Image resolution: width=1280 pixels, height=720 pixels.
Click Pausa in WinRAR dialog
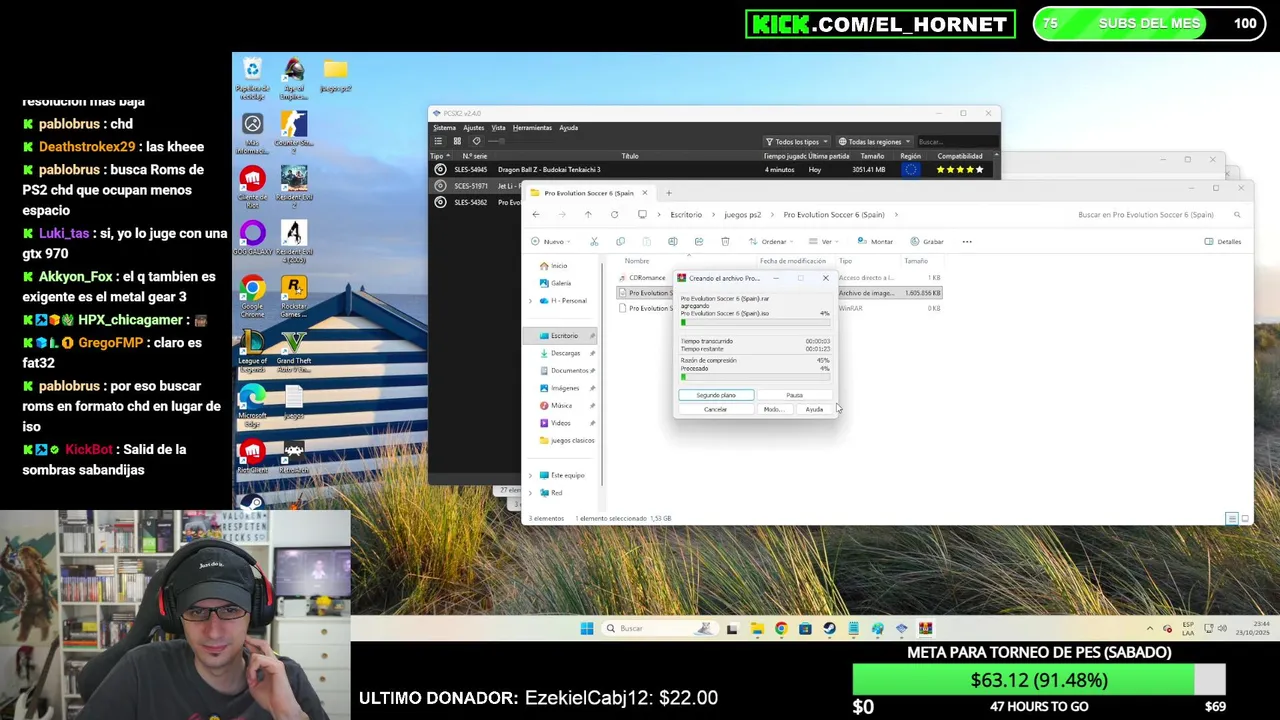point(794,395)
